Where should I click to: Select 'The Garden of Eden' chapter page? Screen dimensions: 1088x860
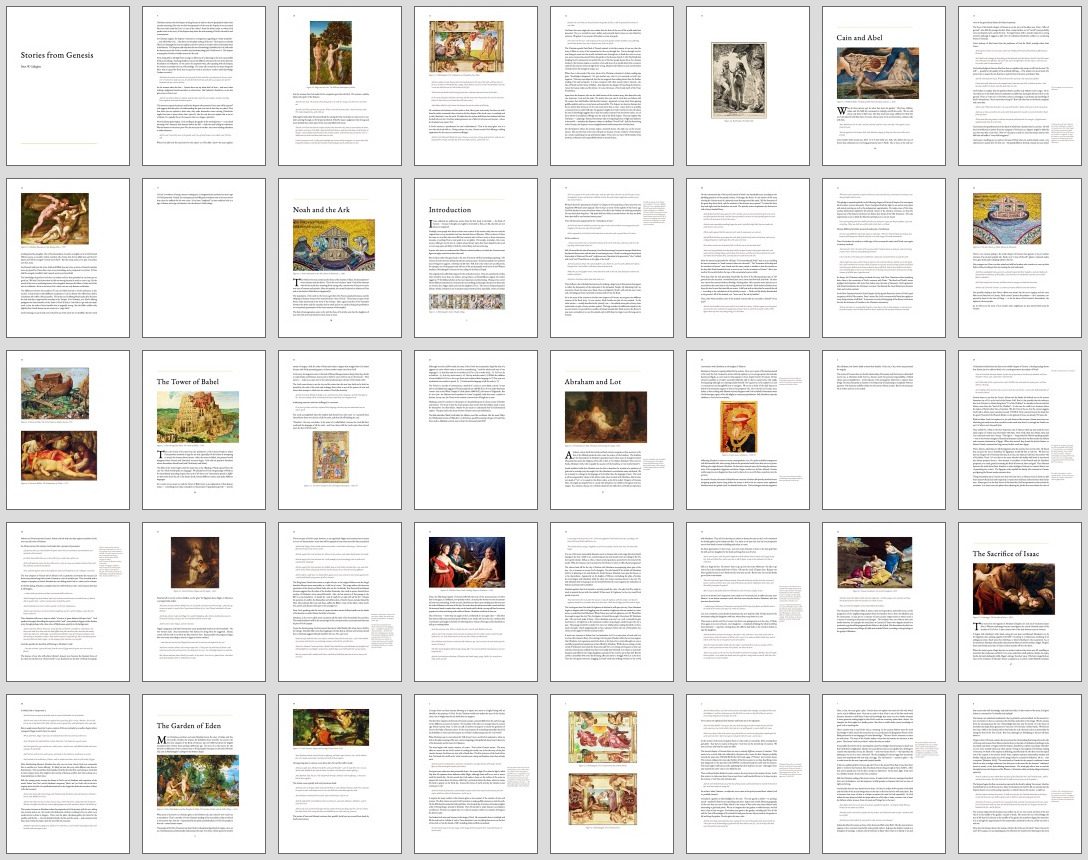[204, 774]
